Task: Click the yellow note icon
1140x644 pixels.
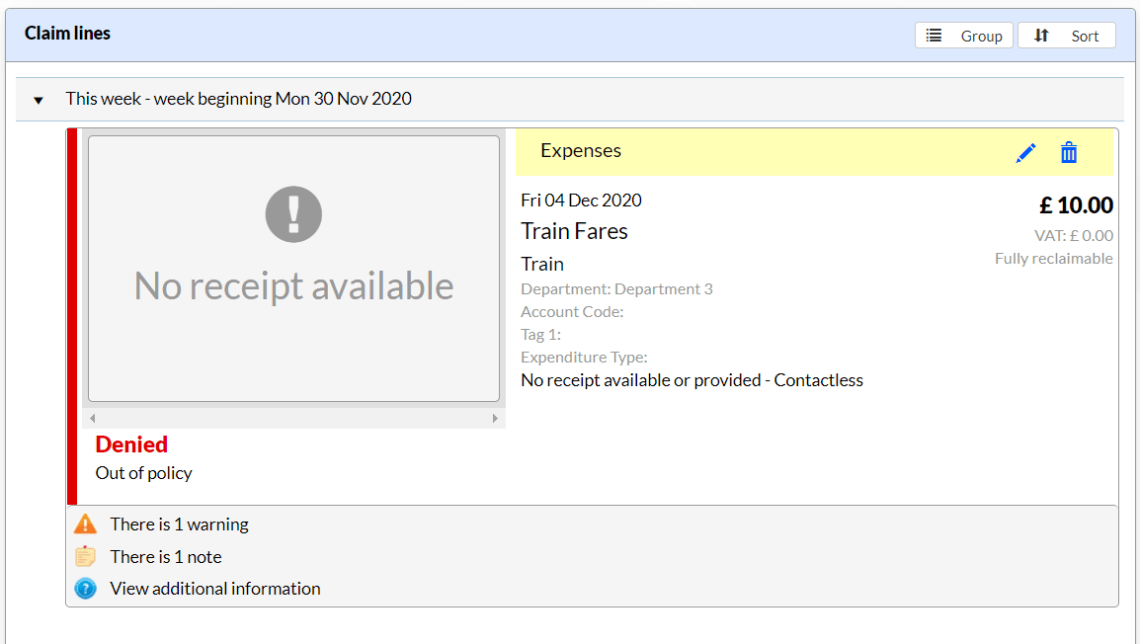Action: 85,557
